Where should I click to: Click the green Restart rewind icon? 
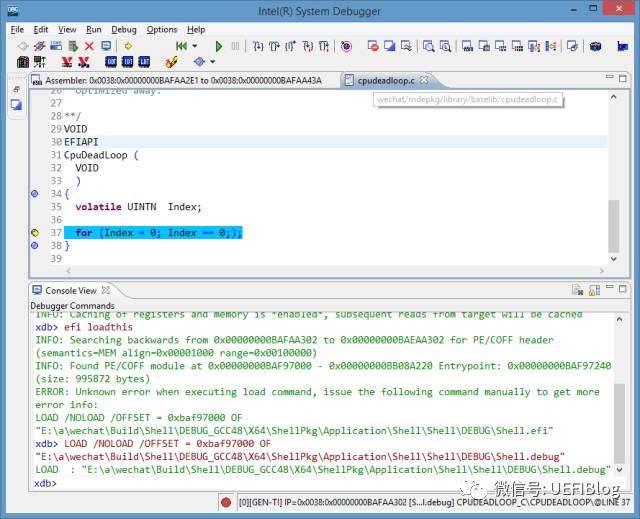click(181, 46)
